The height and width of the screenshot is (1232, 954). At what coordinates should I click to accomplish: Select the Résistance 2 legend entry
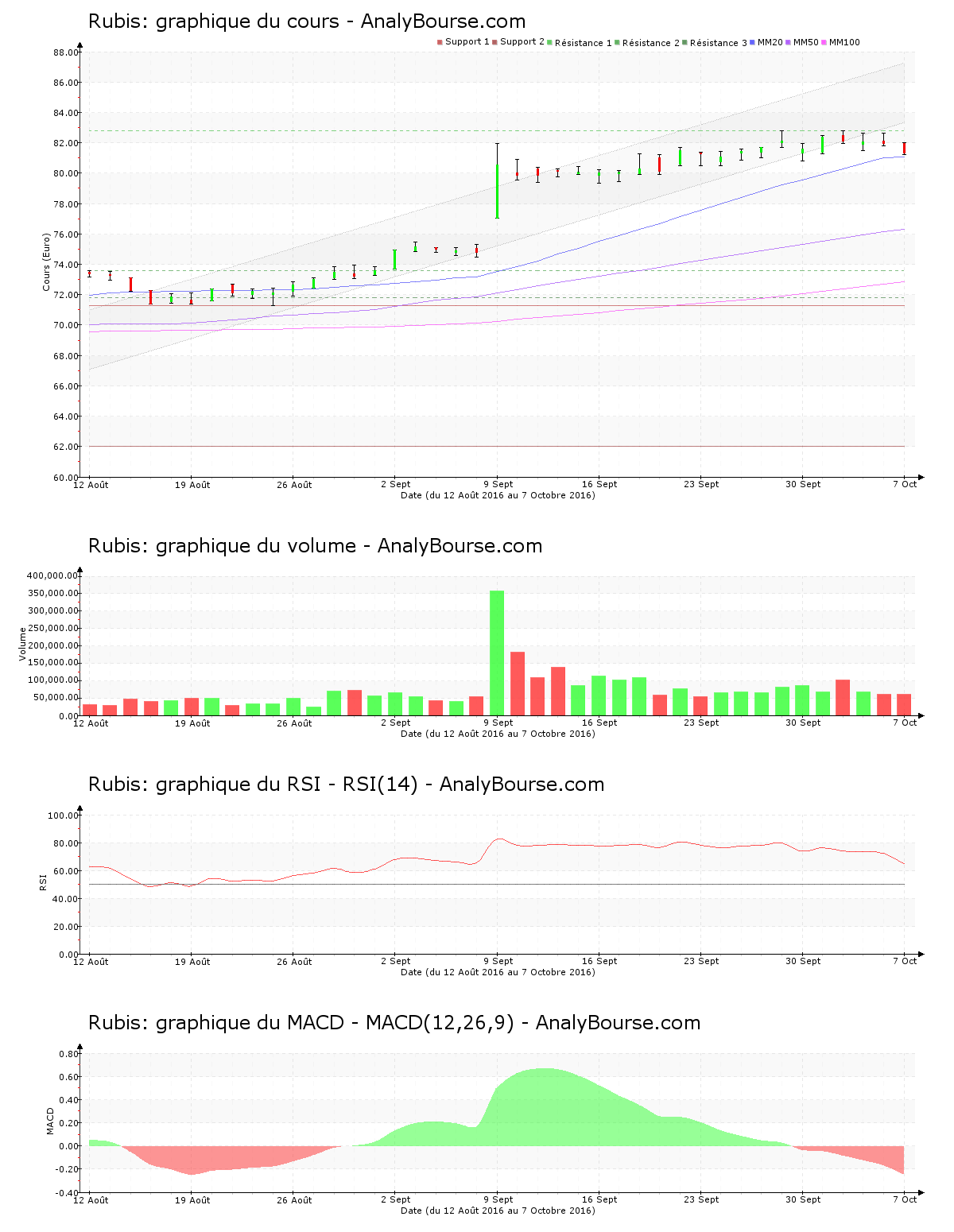tap(650, 43)
